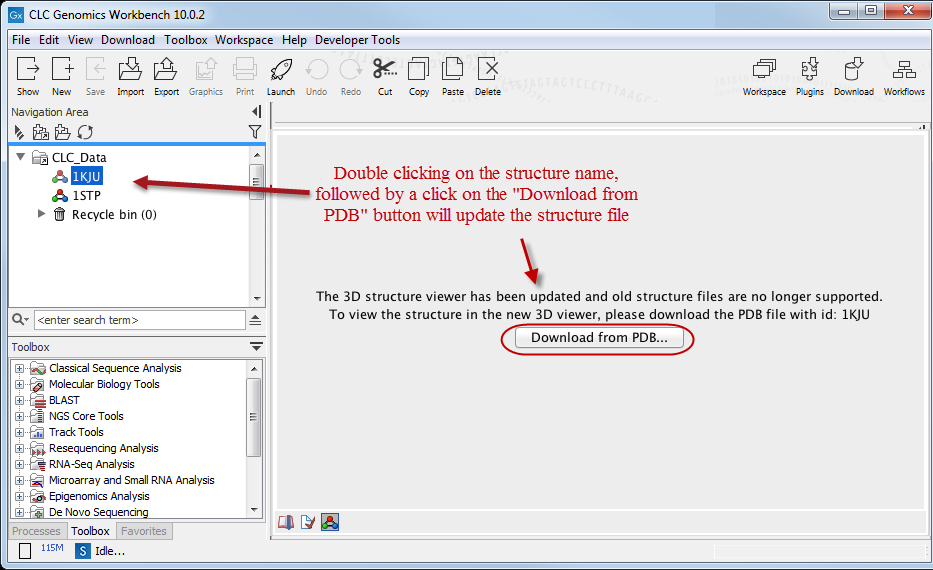Open the Edit menu
This screenshot has height=570, width=933.
[x=49, y=40]
